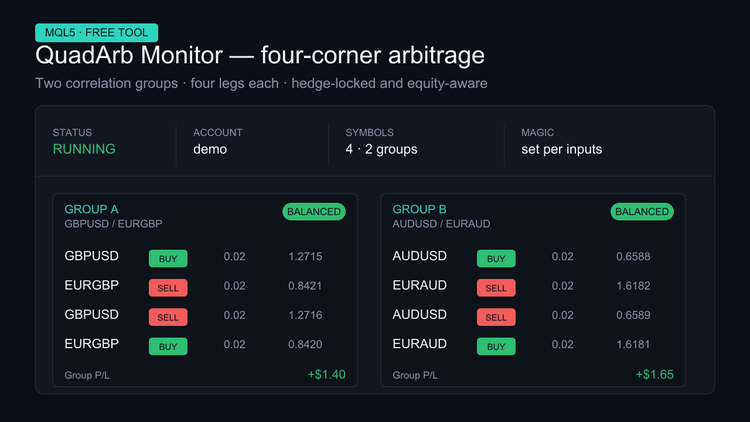Click the +$1.40 Group A profit value

point(327,375)
